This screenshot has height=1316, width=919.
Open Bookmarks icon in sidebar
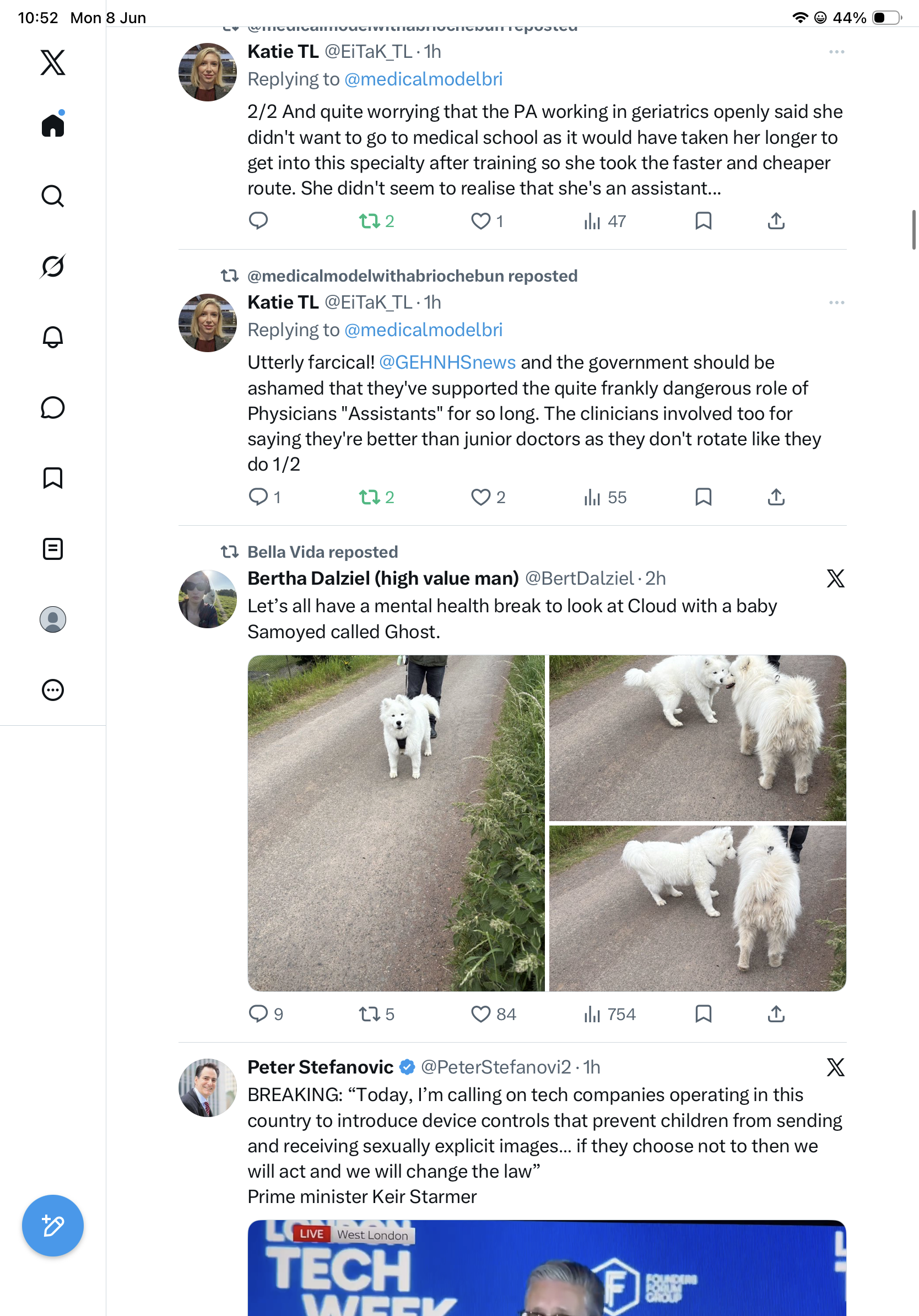point(53,478)
